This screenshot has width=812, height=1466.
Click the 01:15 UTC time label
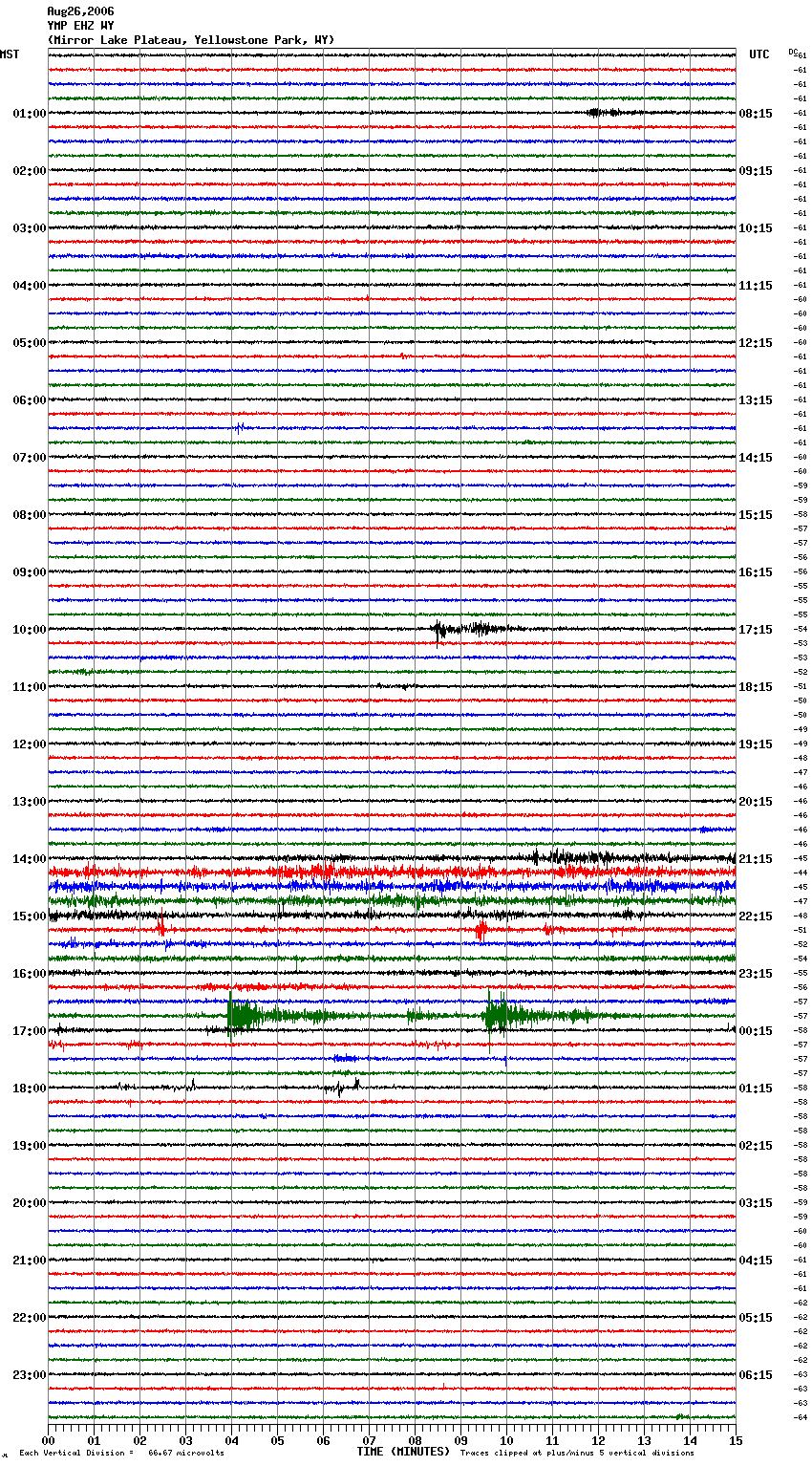tap(756, 1089)
